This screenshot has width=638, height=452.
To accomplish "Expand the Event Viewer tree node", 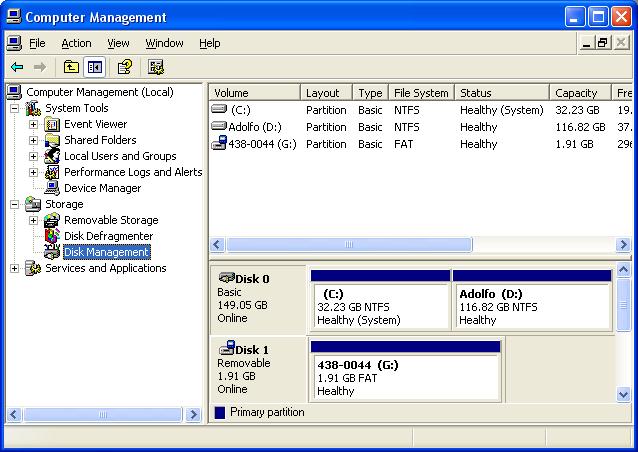I will 33,124.
